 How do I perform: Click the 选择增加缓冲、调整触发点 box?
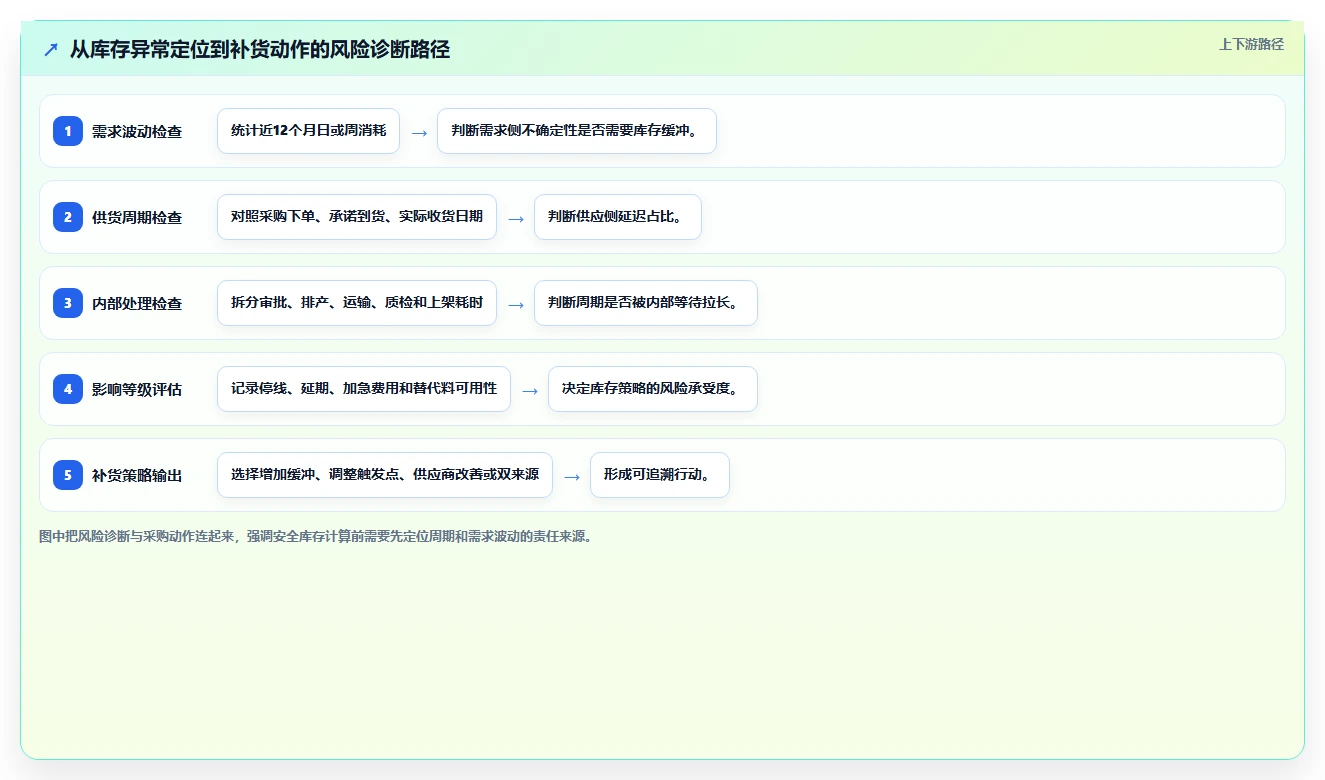pos(385,475)
